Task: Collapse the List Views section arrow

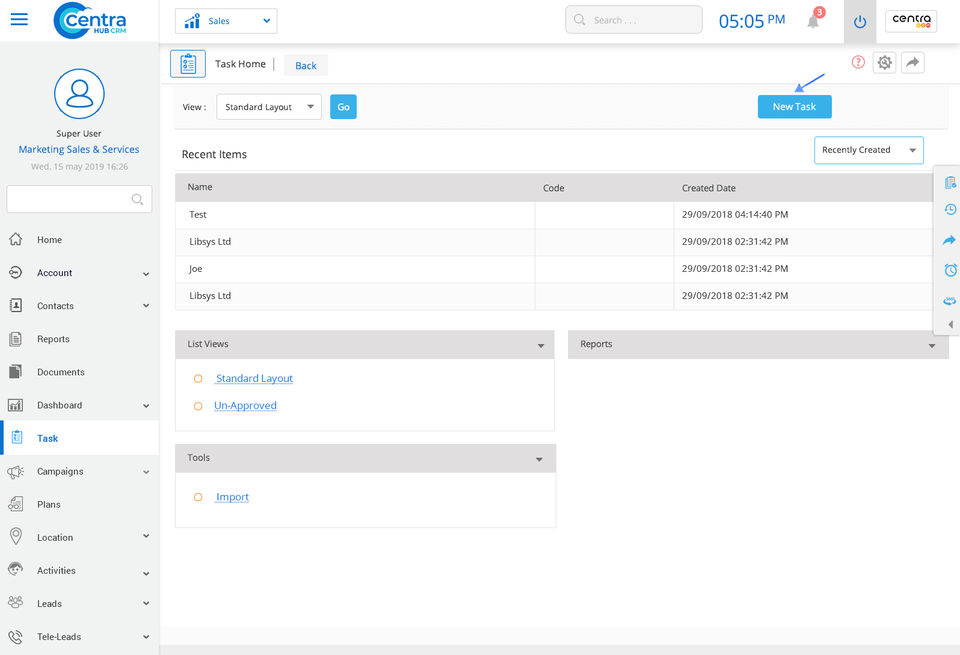Action: coord(541,346)
